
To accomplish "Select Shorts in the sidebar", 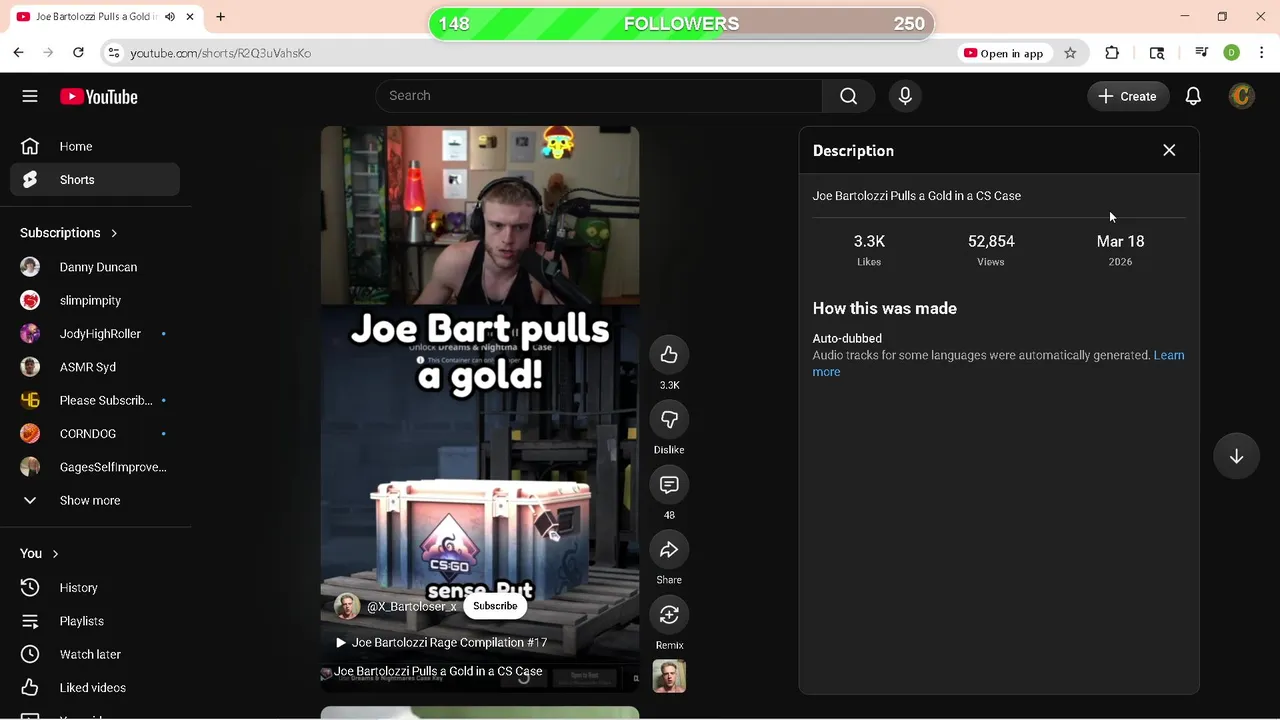I will [95, 180].
